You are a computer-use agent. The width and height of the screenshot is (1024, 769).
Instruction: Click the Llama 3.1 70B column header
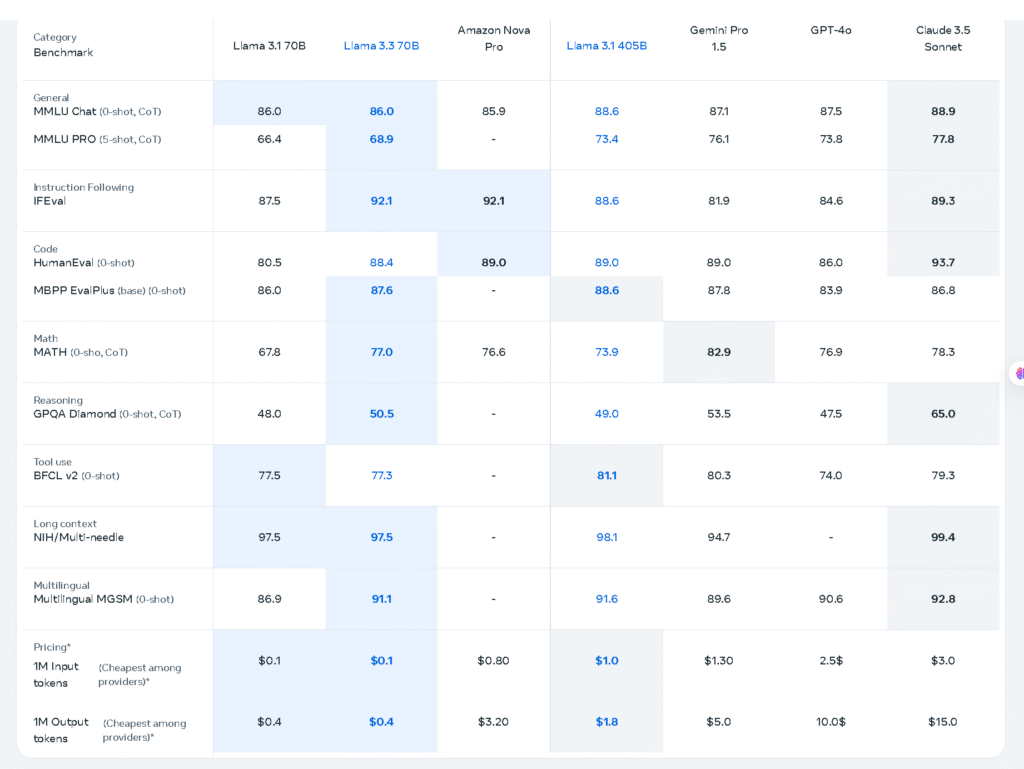point(268,45)
